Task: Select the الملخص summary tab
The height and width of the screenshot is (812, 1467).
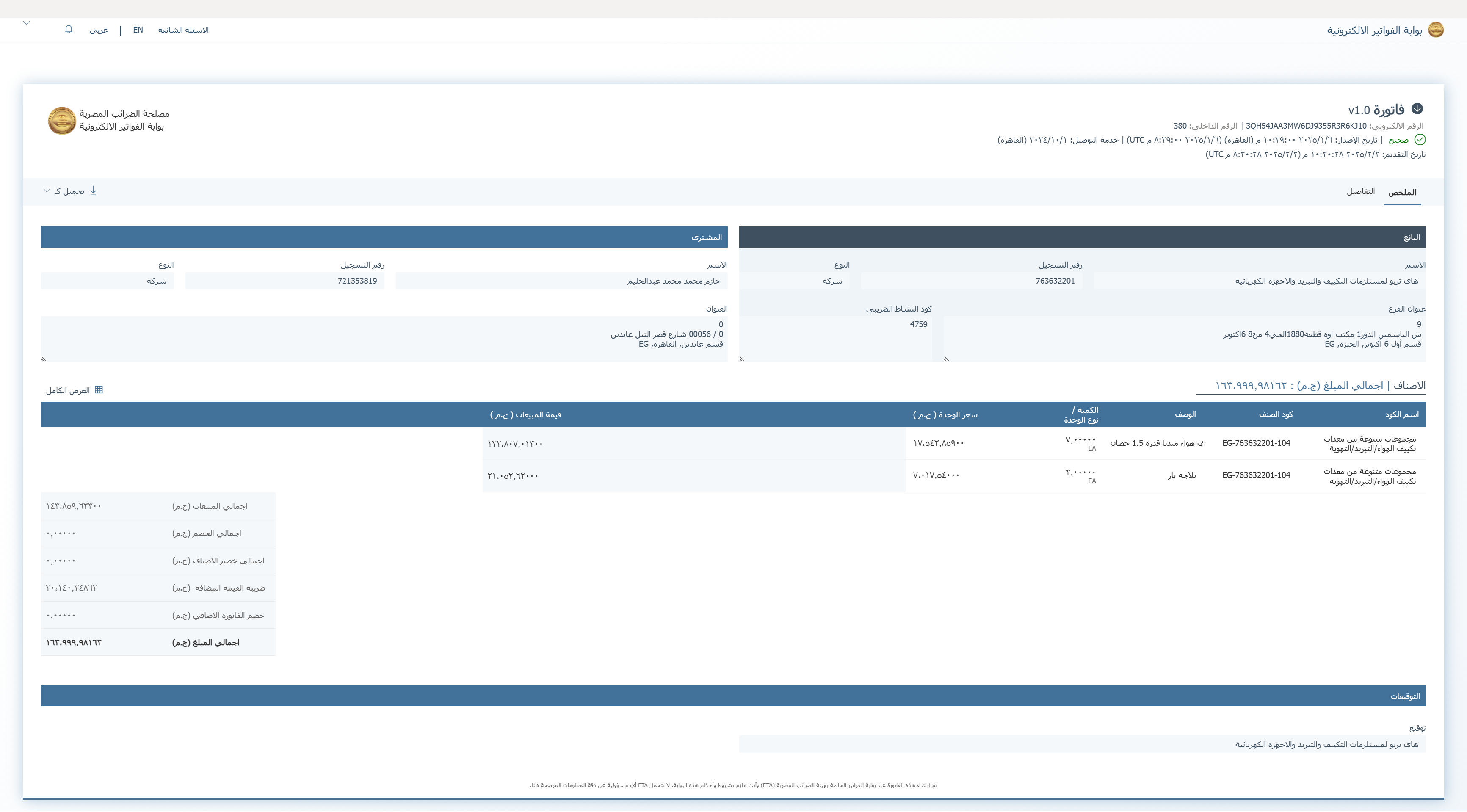Action: point(1402,193)
